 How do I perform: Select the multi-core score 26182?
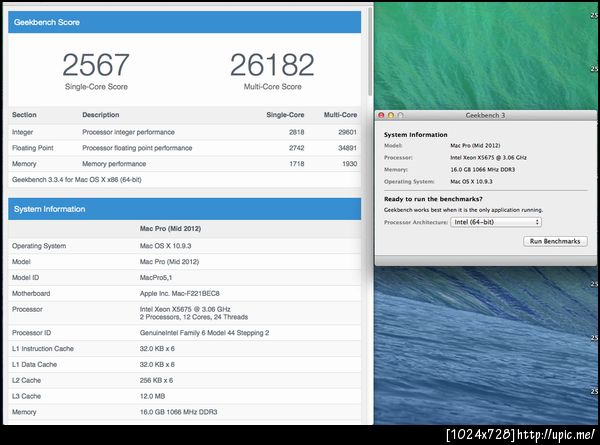(x=272, y=65)
